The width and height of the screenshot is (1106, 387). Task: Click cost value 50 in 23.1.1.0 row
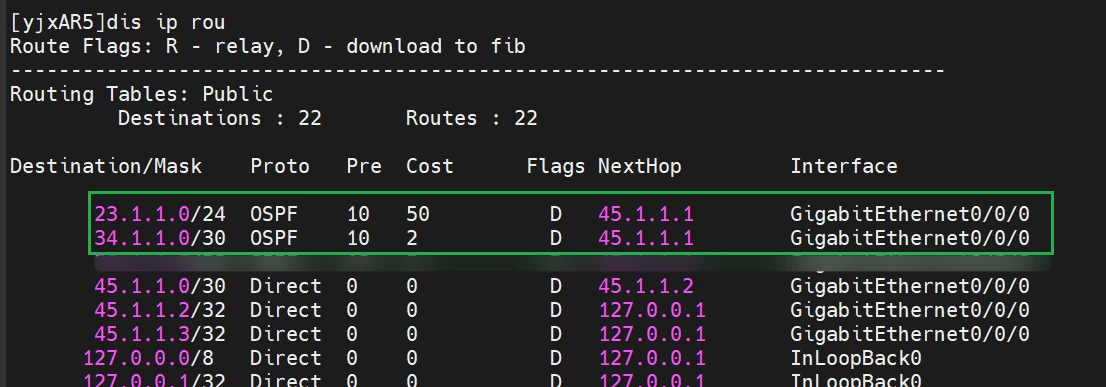pos(418,214)
